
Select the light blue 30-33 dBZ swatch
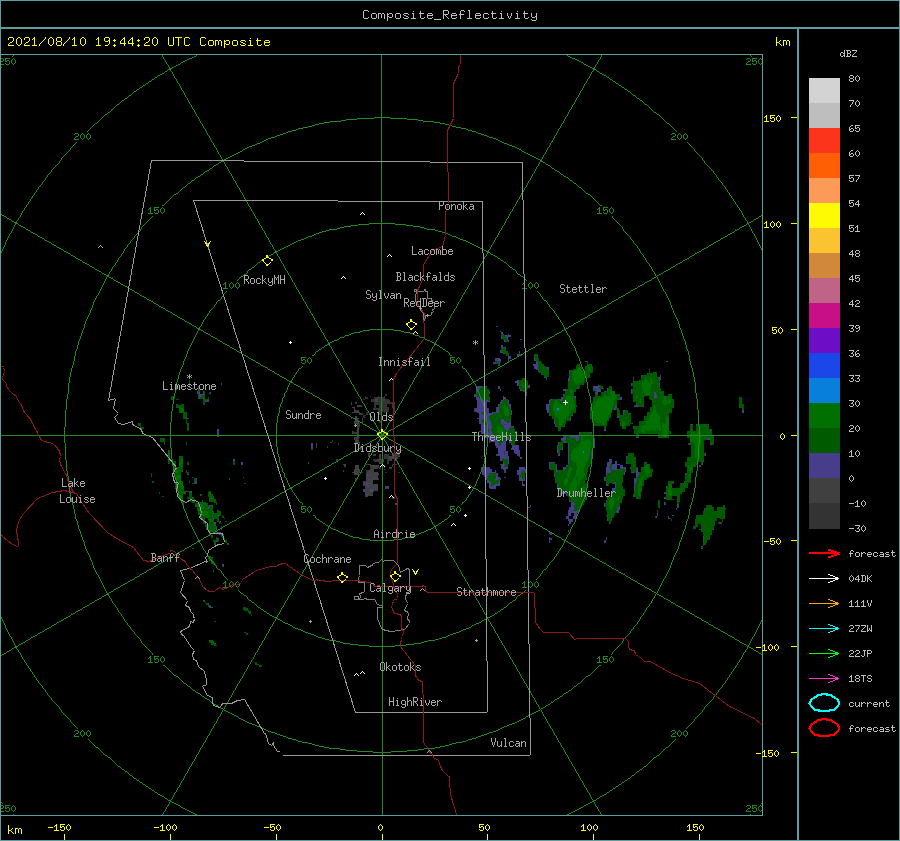point(824,390)
